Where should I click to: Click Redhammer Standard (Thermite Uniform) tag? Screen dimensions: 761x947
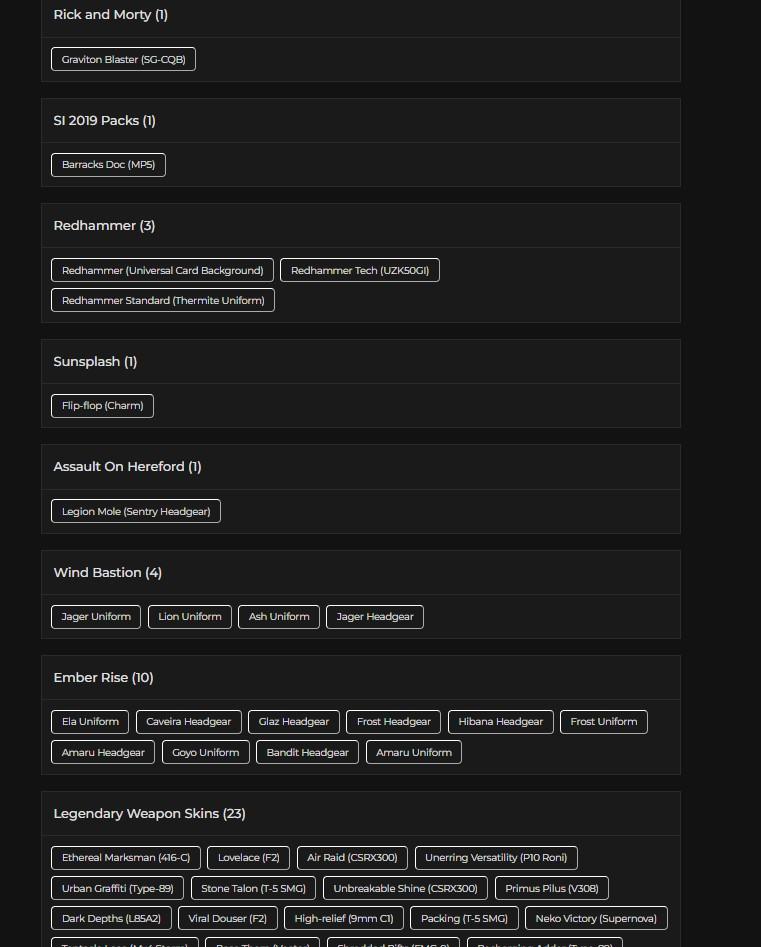click(163, 301)
